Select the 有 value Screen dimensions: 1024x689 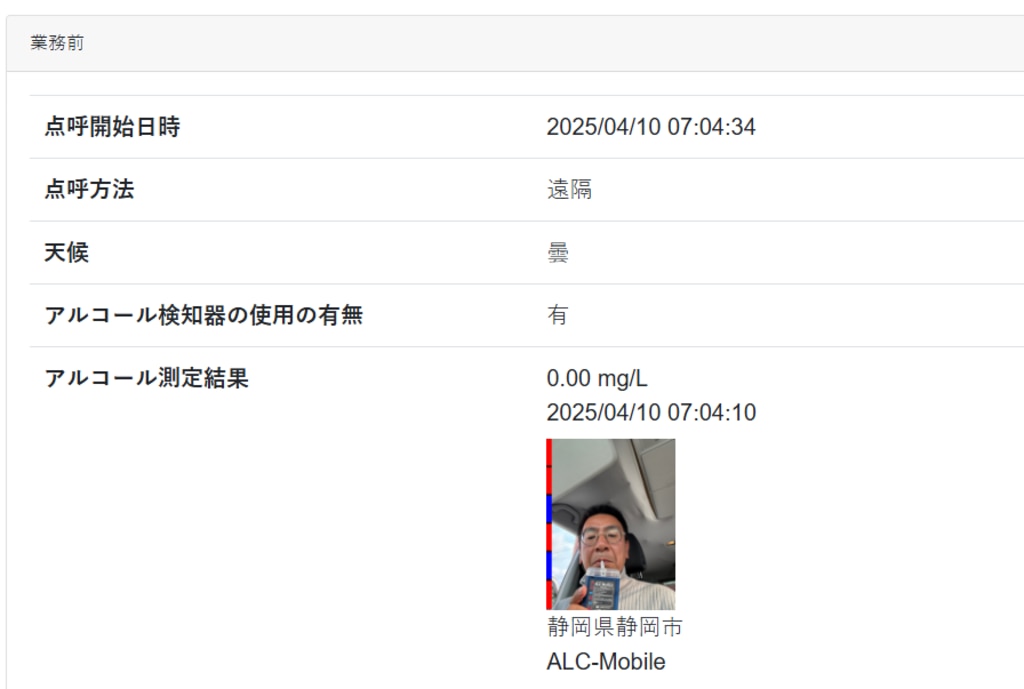point(558,315)
